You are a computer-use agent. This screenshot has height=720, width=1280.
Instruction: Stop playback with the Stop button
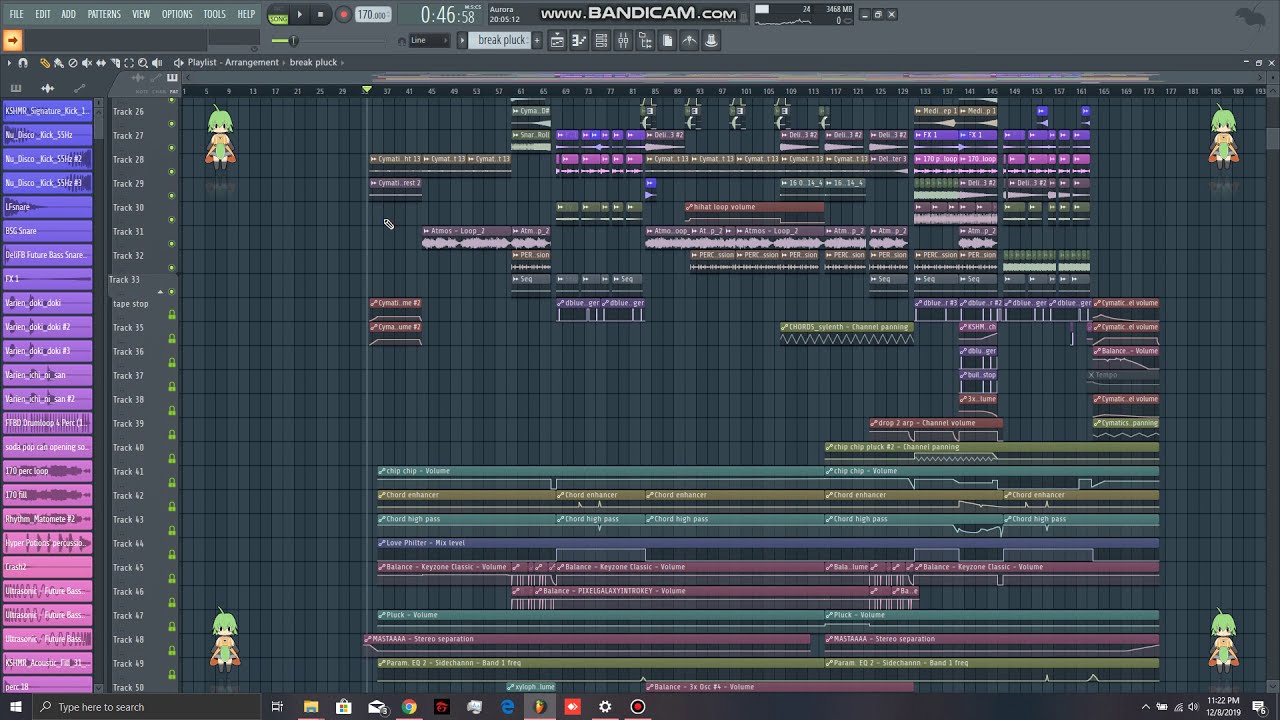(x=320, y=14)
